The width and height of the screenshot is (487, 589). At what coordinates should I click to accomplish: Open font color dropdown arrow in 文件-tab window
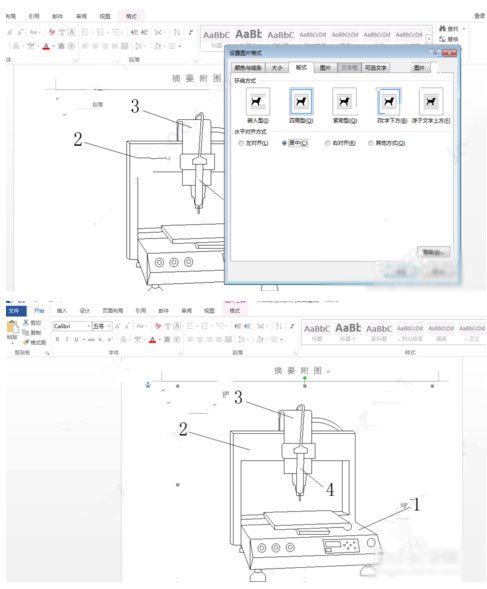point(159,340)
